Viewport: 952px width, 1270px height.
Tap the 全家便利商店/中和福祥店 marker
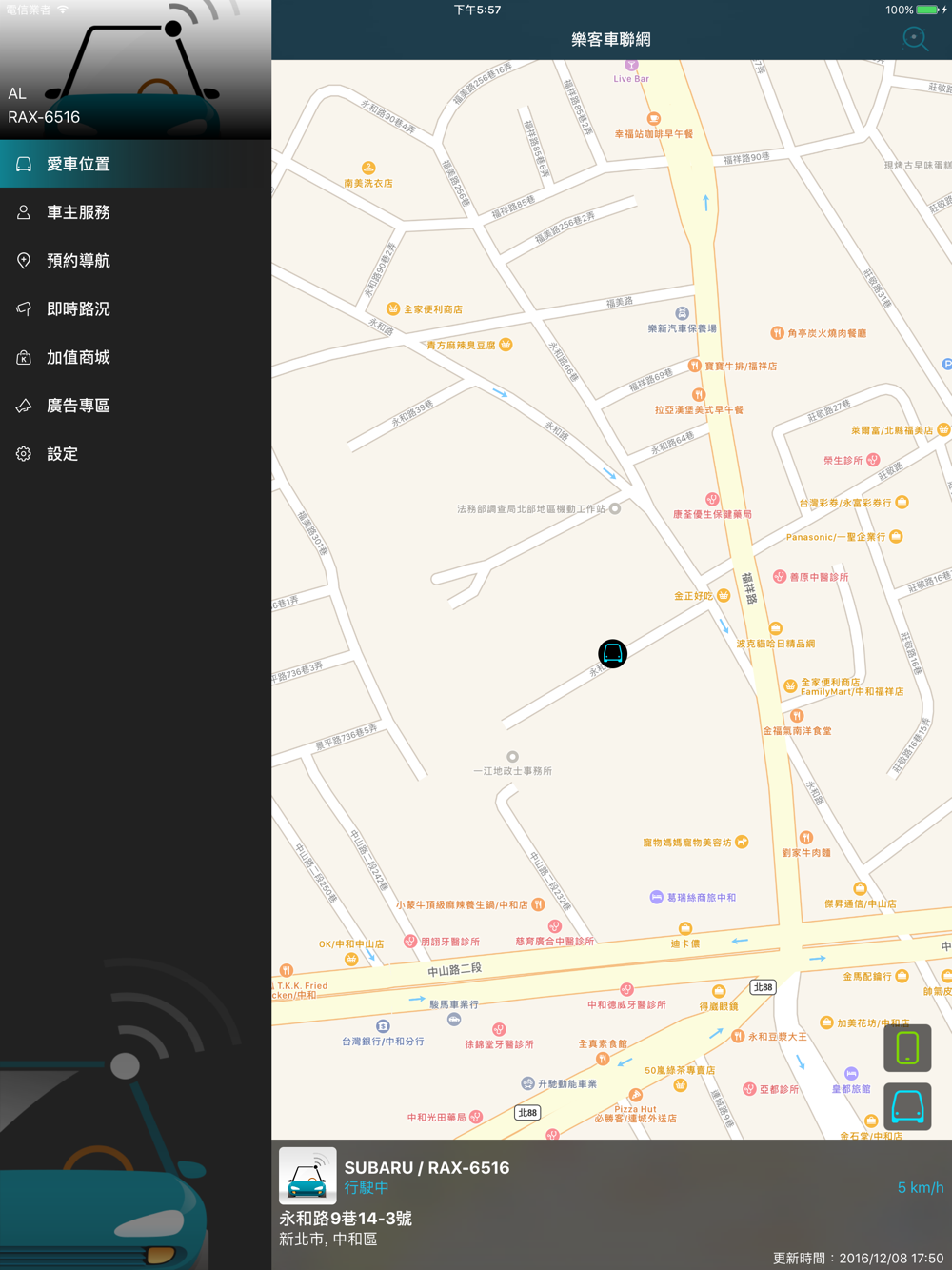click(790, 685)
